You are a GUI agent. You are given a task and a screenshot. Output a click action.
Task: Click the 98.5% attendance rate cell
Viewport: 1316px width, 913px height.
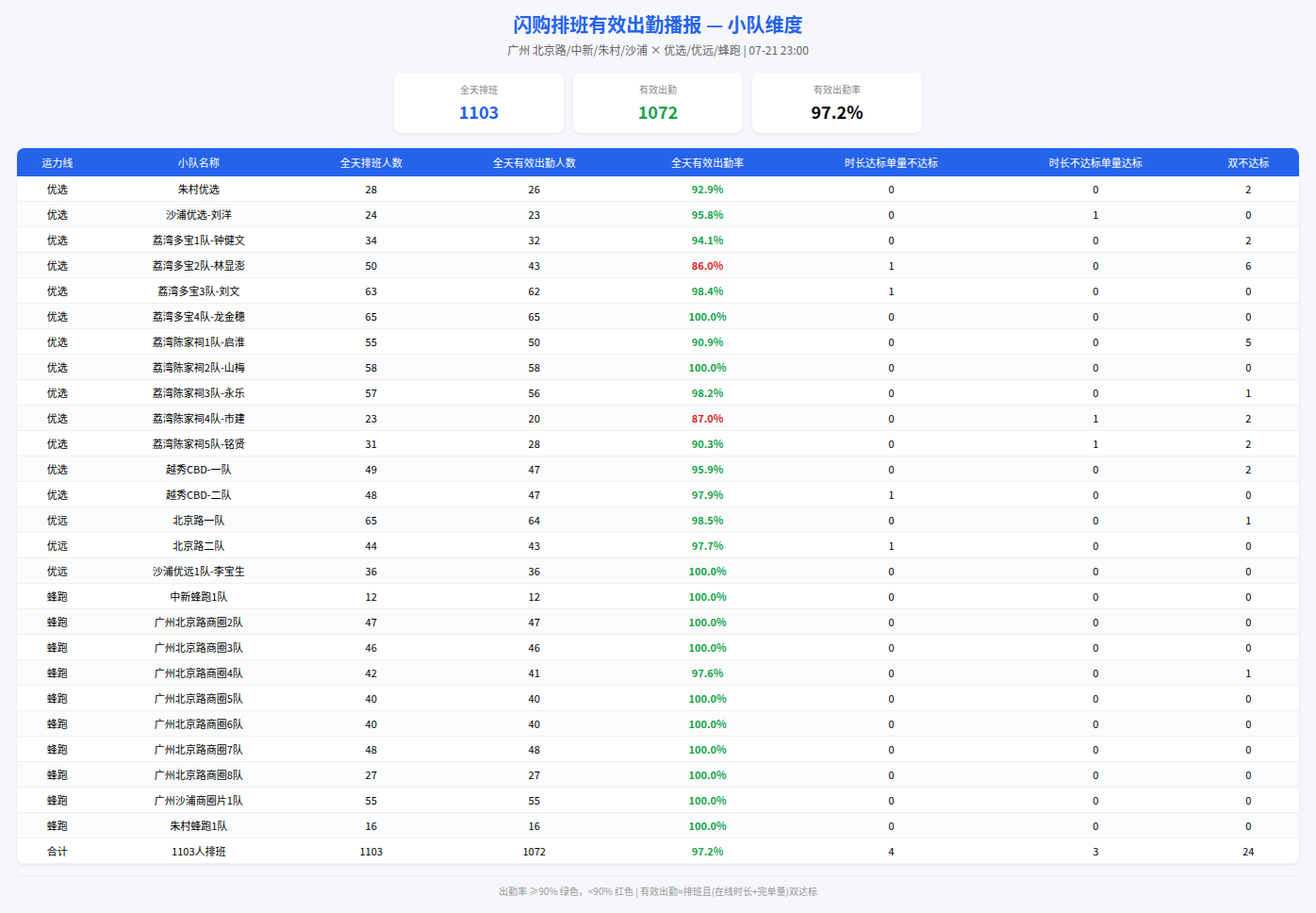click(x=708, y=521)
